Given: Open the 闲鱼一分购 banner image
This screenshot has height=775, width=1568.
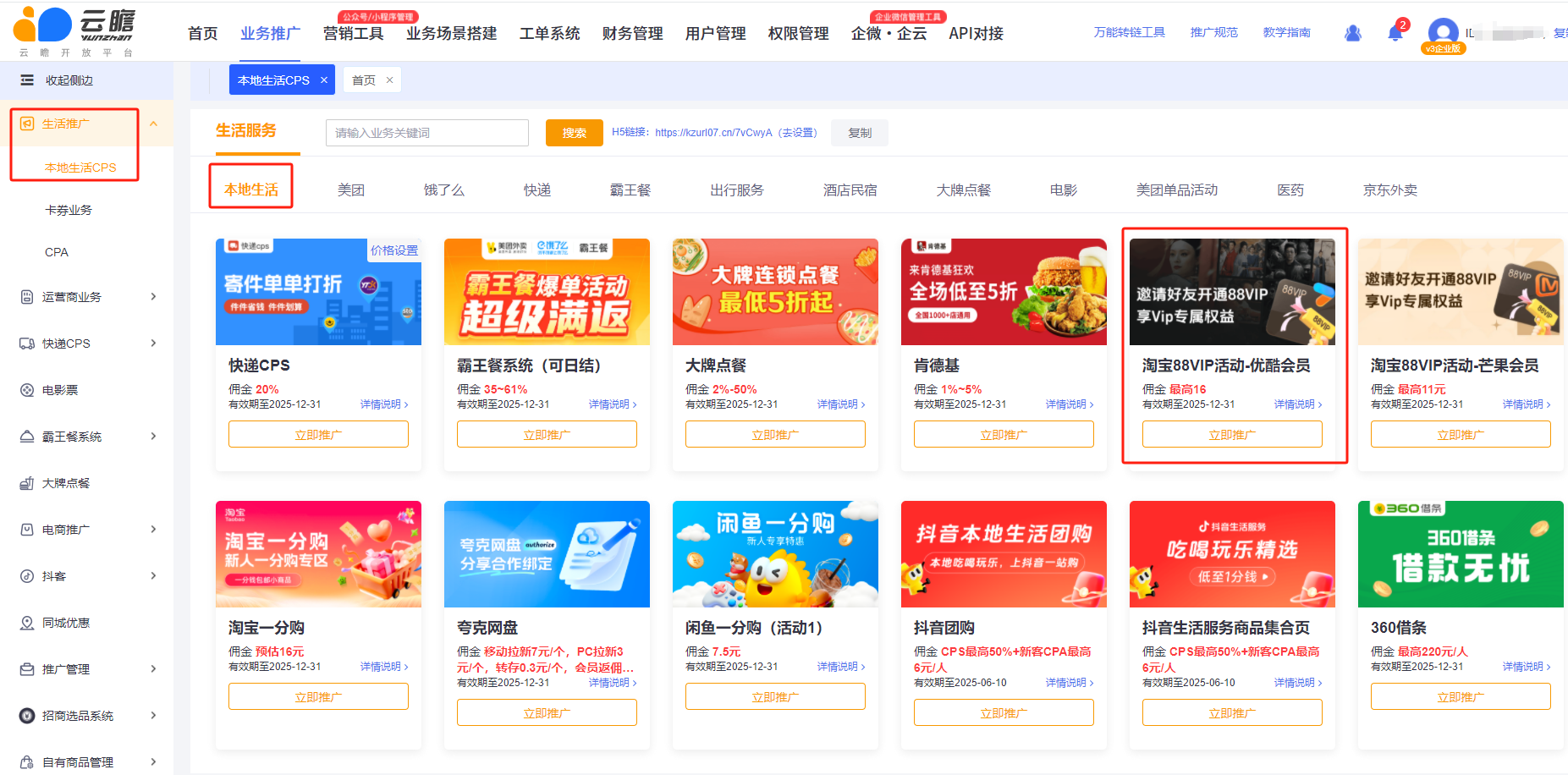Looking at the screenshot, I should 775,554.
